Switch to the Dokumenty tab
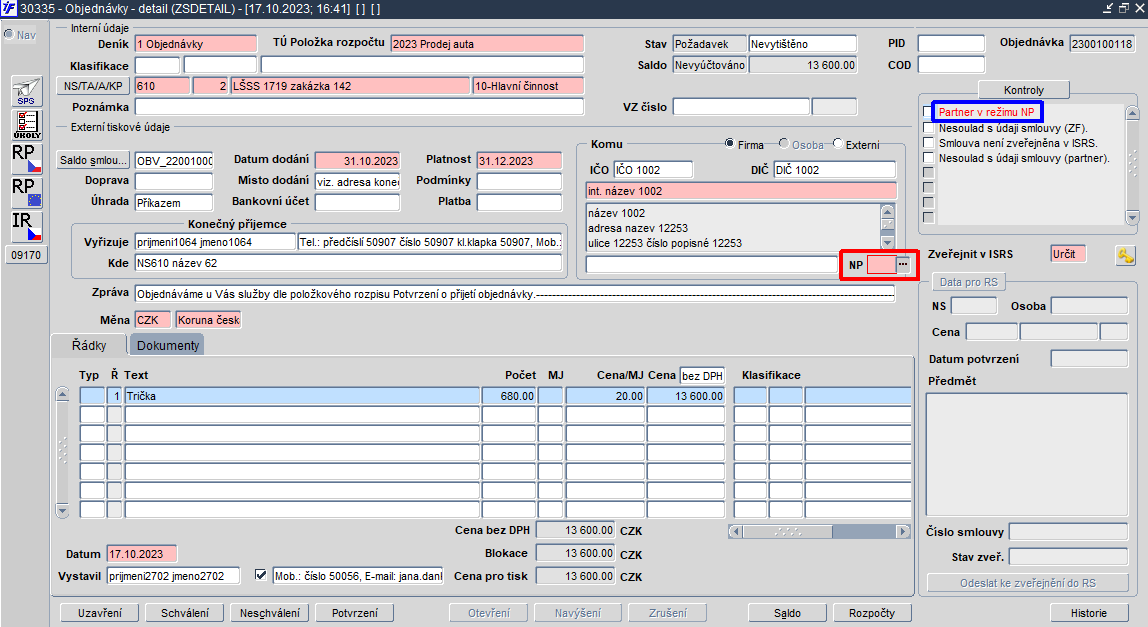 pyautogui.click(x=167, y=345)
